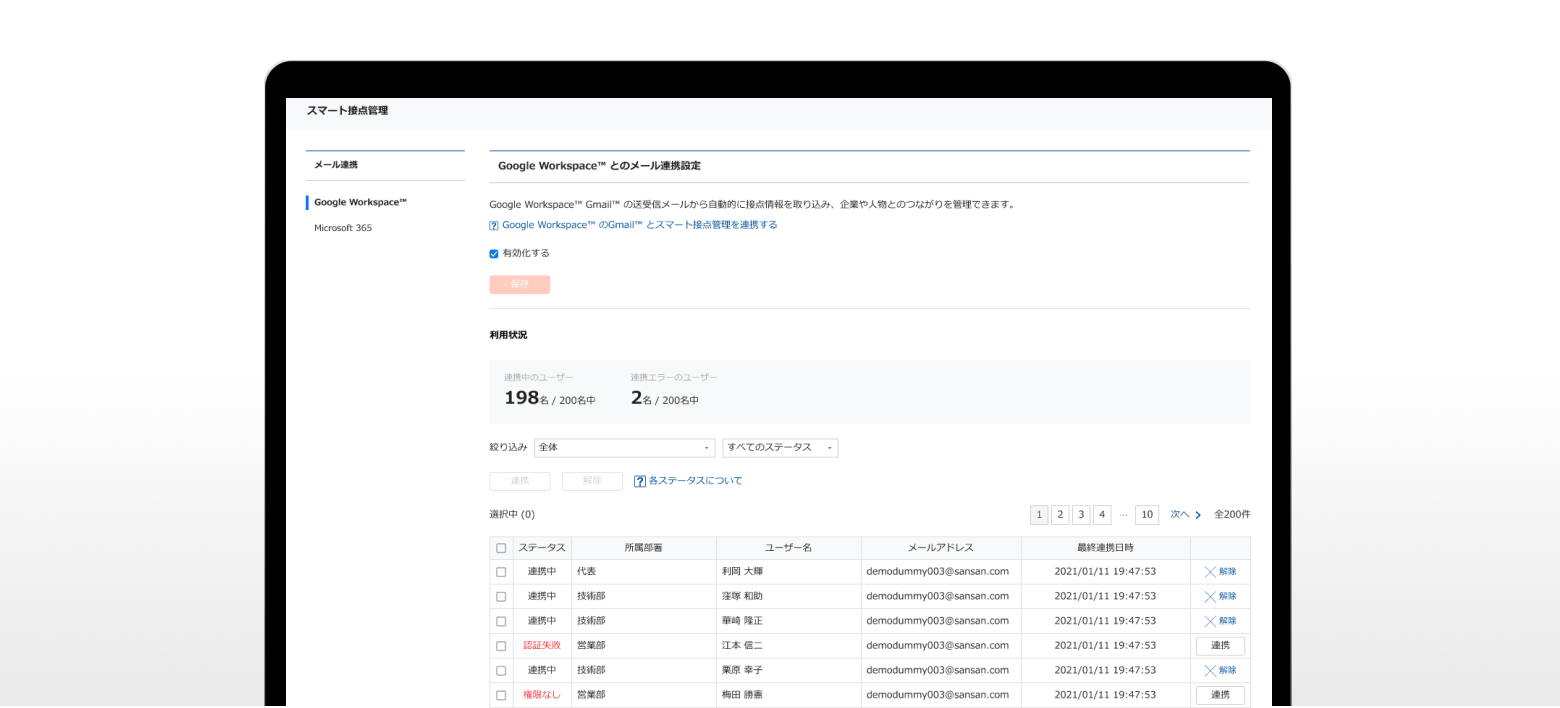Click the question-mark icon beside 各ステータスについて
The image size is (1560, 708).
point(640,481)
